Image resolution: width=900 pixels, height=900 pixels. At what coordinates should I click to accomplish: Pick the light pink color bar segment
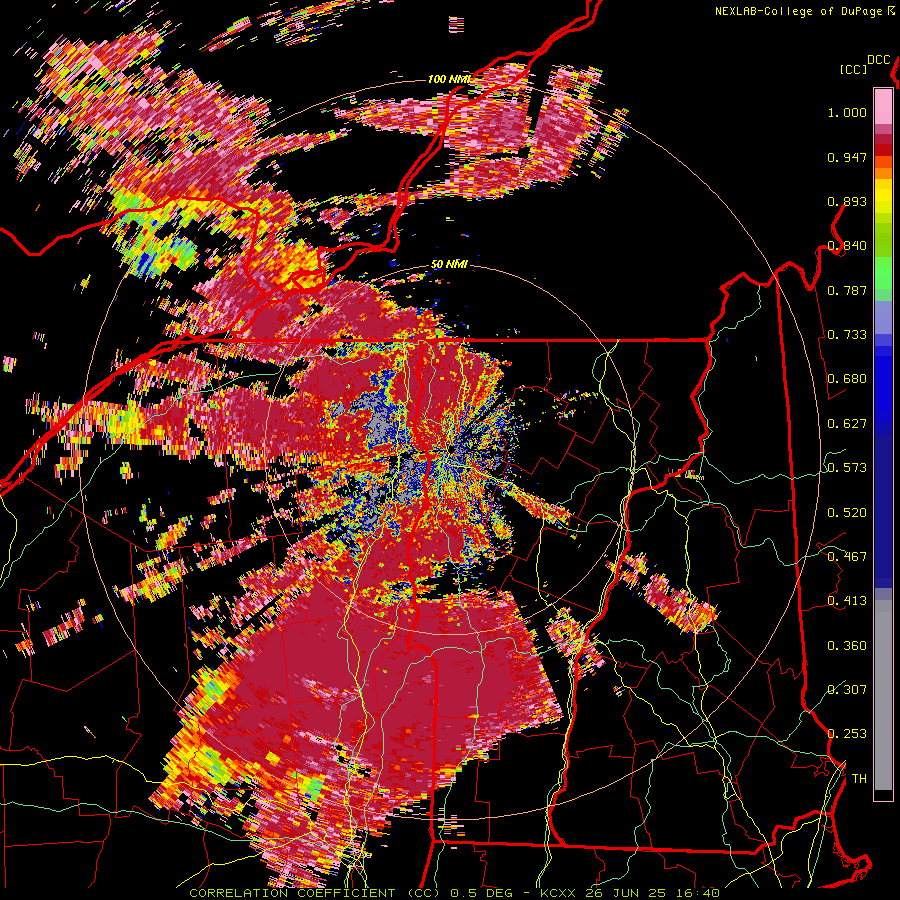[x=883, y=106]
